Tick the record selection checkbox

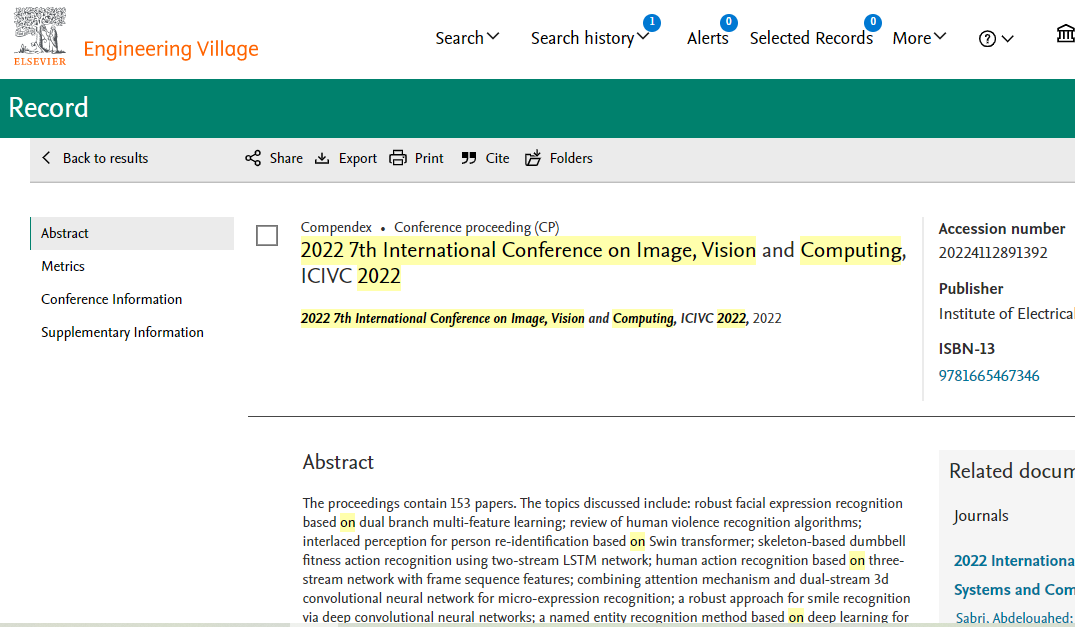tap(267, 236)
